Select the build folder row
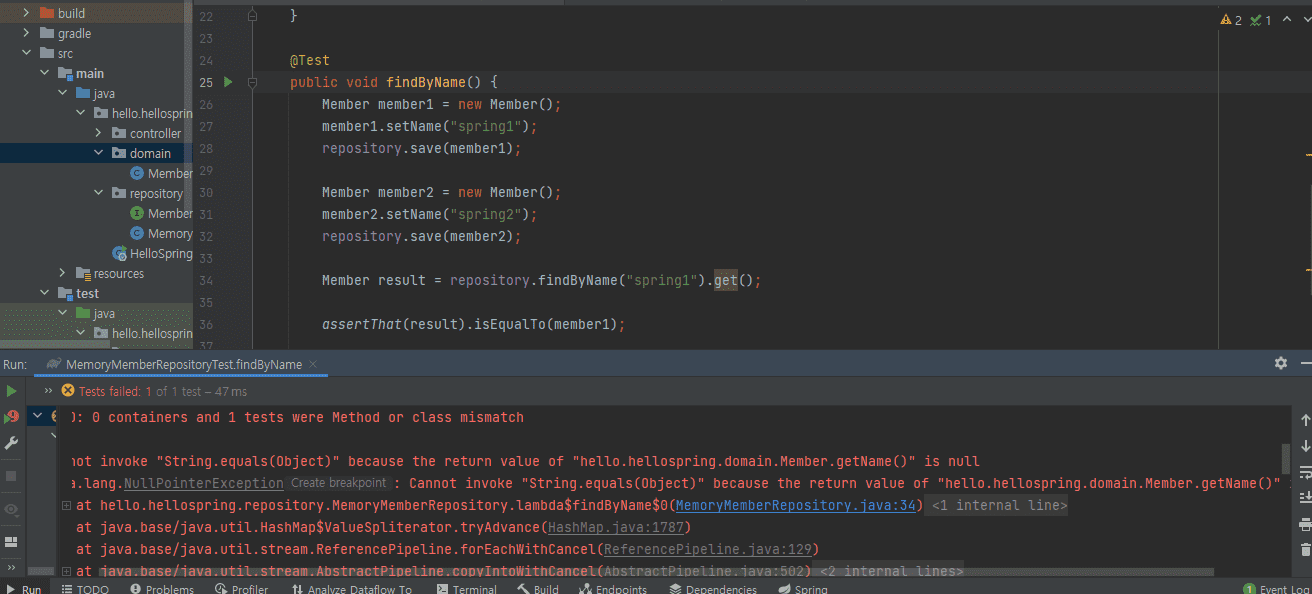The width and height of the screenshot is (1312, 594). tap(96, 13)
